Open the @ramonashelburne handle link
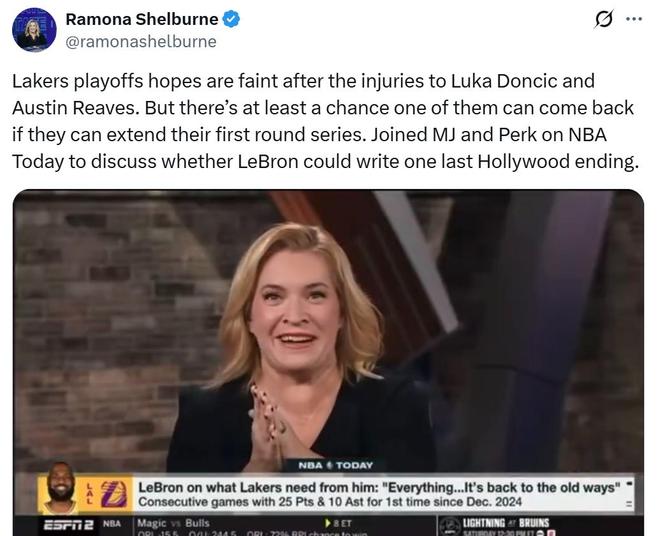 pyautogui.click(x=141, y=42)
